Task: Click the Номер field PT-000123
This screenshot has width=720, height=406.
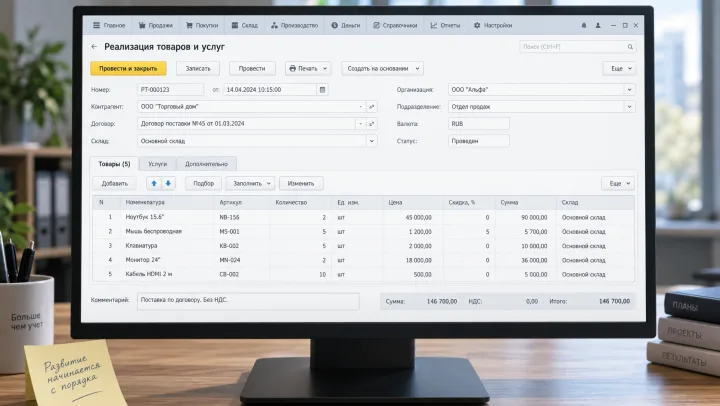Action: [x=170, y=90]
